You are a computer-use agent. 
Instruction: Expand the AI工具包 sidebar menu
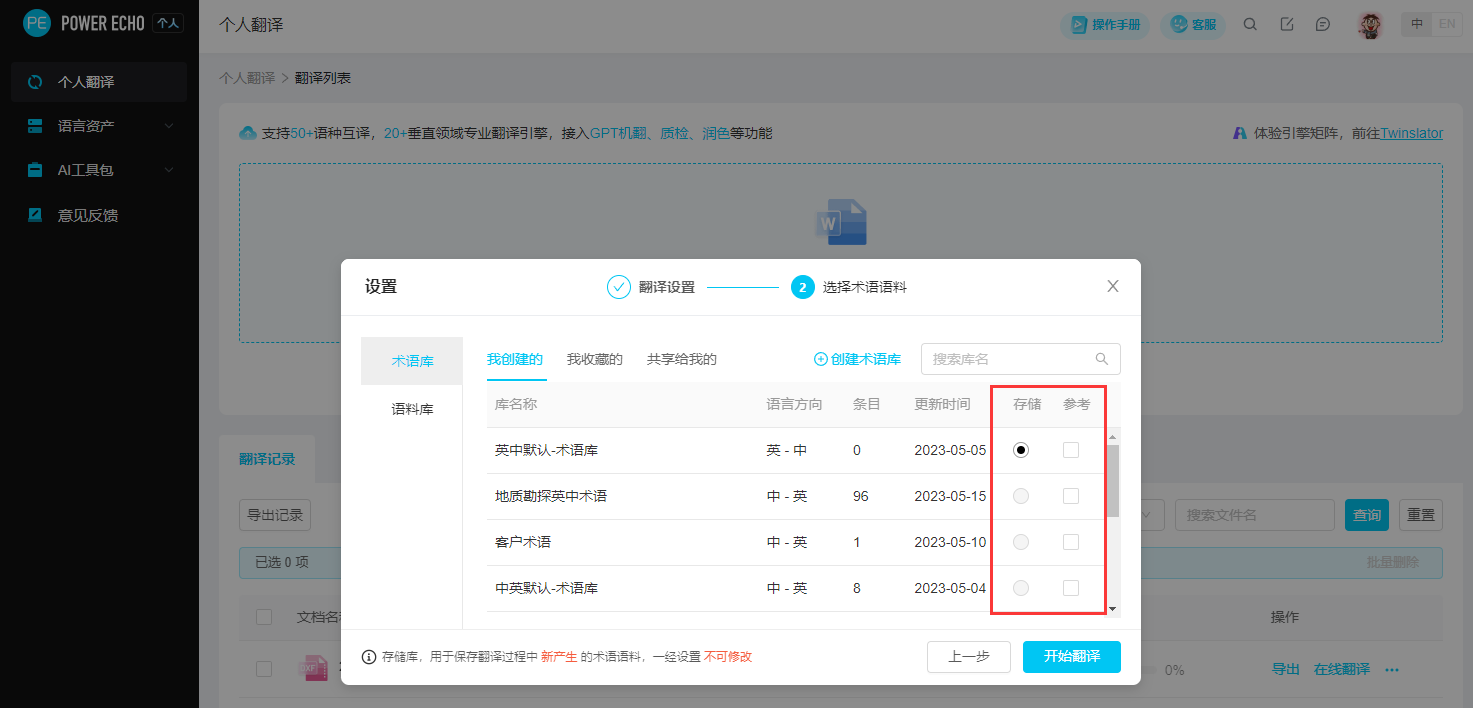click(98, 170)
